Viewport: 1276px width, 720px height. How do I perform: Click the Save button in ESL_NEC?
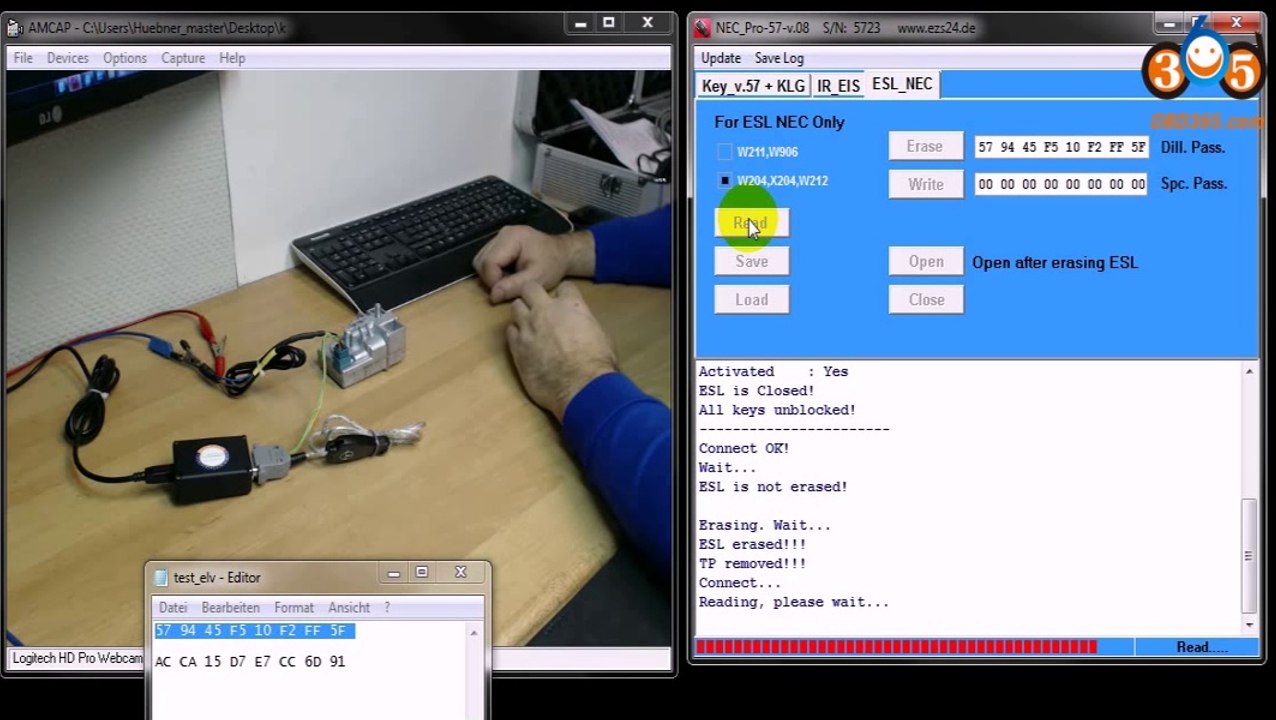click(751, 261)
